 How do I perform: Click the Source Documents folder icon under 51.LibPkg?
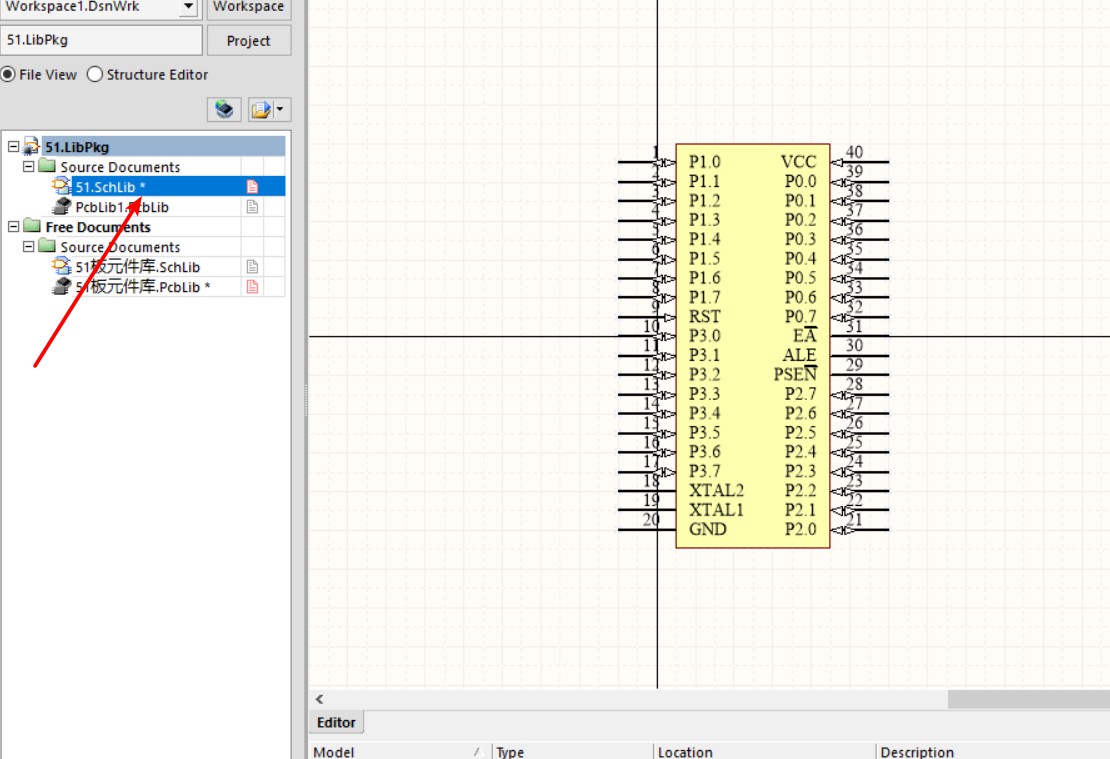[47, 166]
